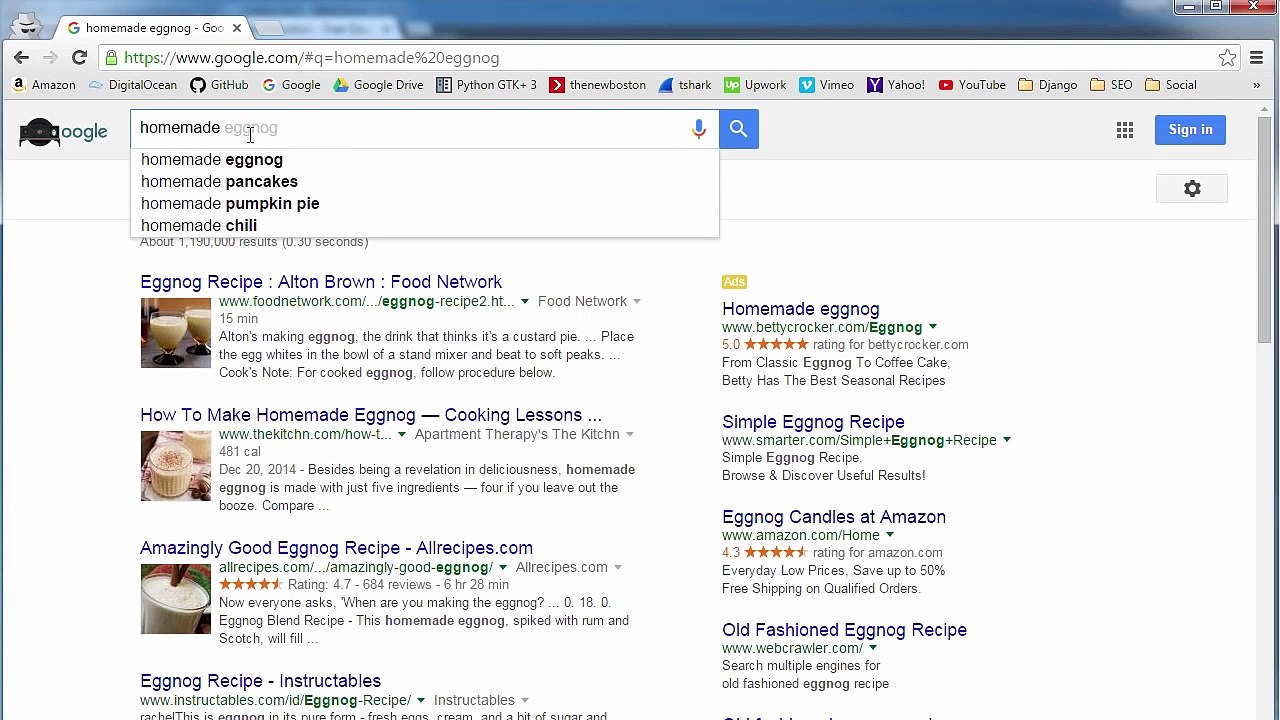This screenshot has height=720, width=1280.
Task: Open Amazingly Good Eggnog Recipe result
Action: (336, 548)
